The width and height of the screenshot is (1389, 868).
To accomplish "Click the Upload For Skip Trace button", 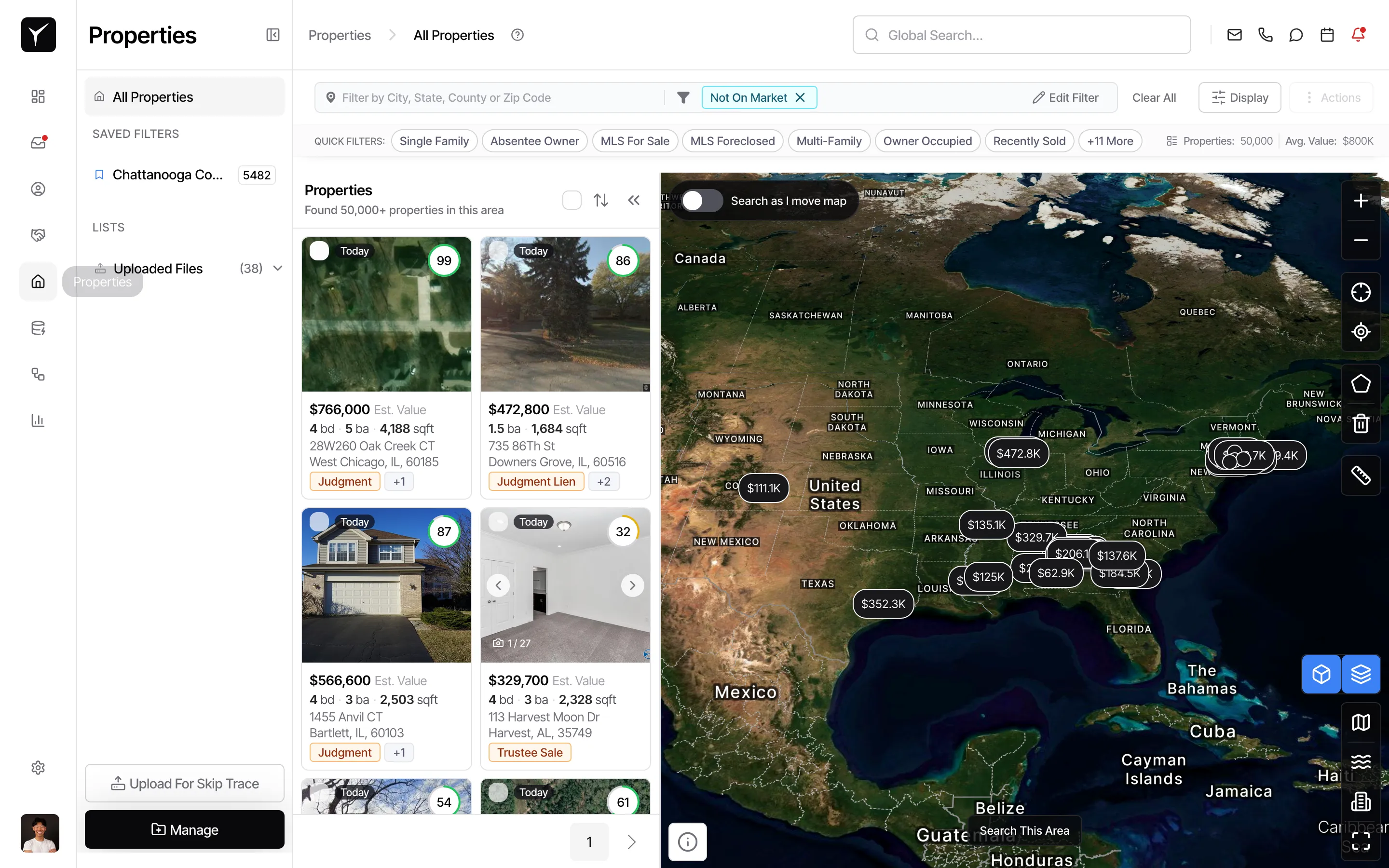I will tap(184, 783).
